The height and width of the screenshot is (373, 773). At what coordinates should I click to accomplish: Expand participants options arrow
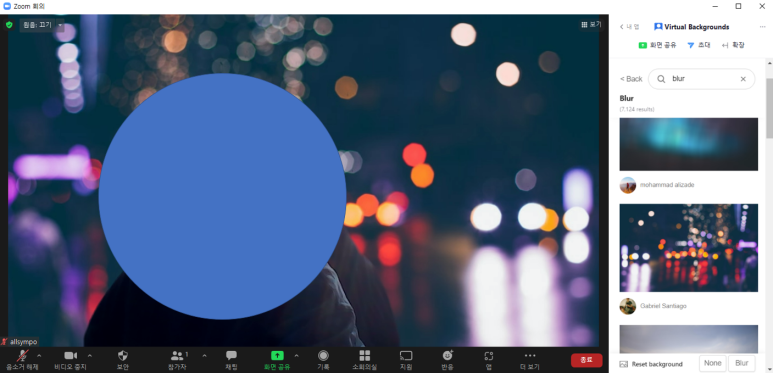(x=205, y=356)
